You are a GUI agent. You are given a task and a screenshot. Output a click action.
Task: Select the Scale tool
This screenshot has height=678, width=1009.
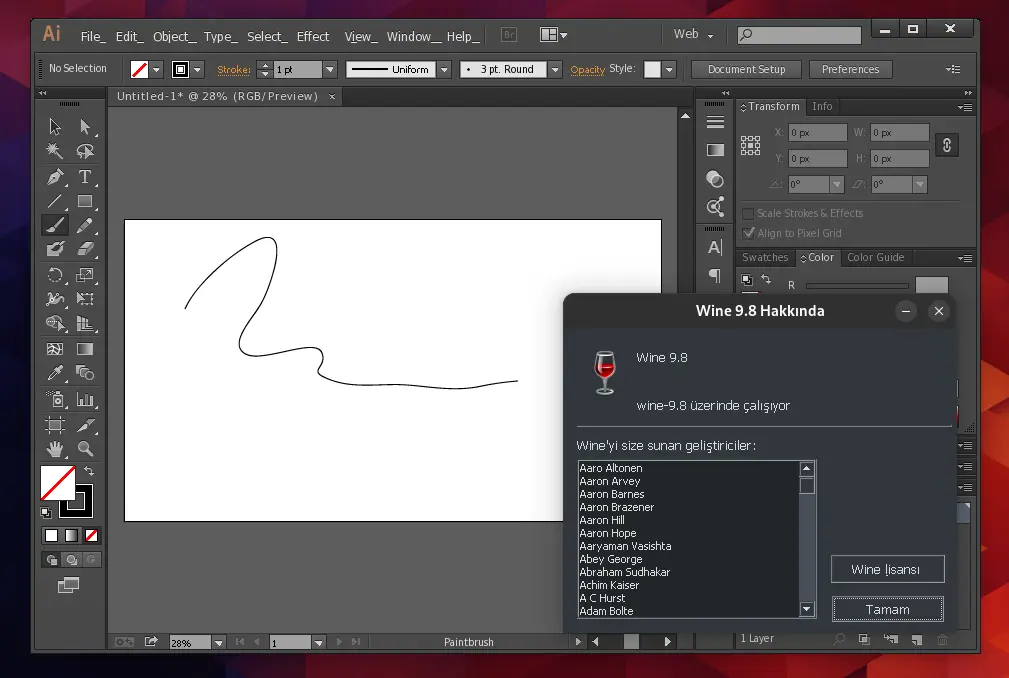(x=85, y=275)
